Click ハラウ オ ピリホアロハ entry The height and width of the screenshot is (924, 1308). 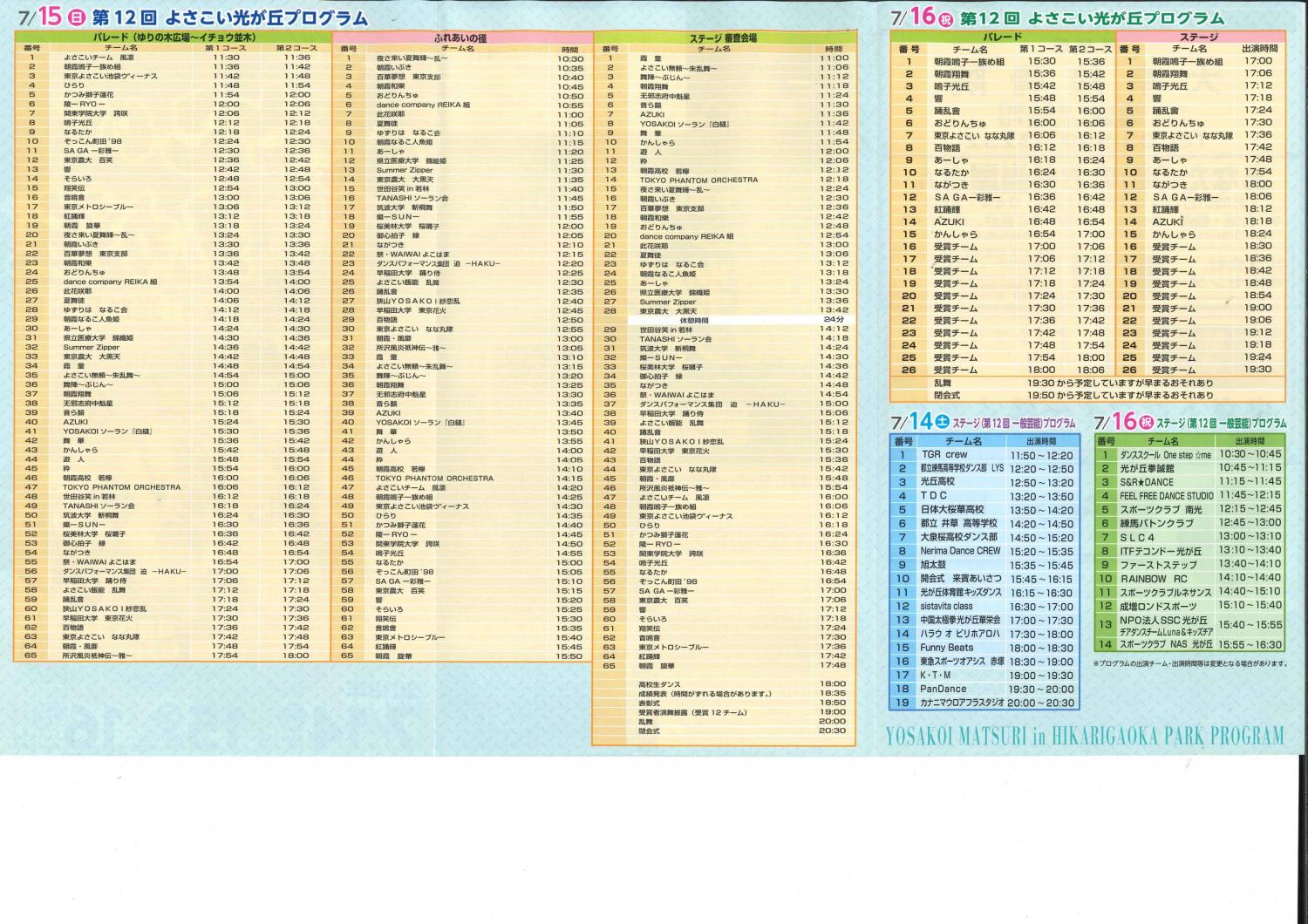click(x=960, y=634)
